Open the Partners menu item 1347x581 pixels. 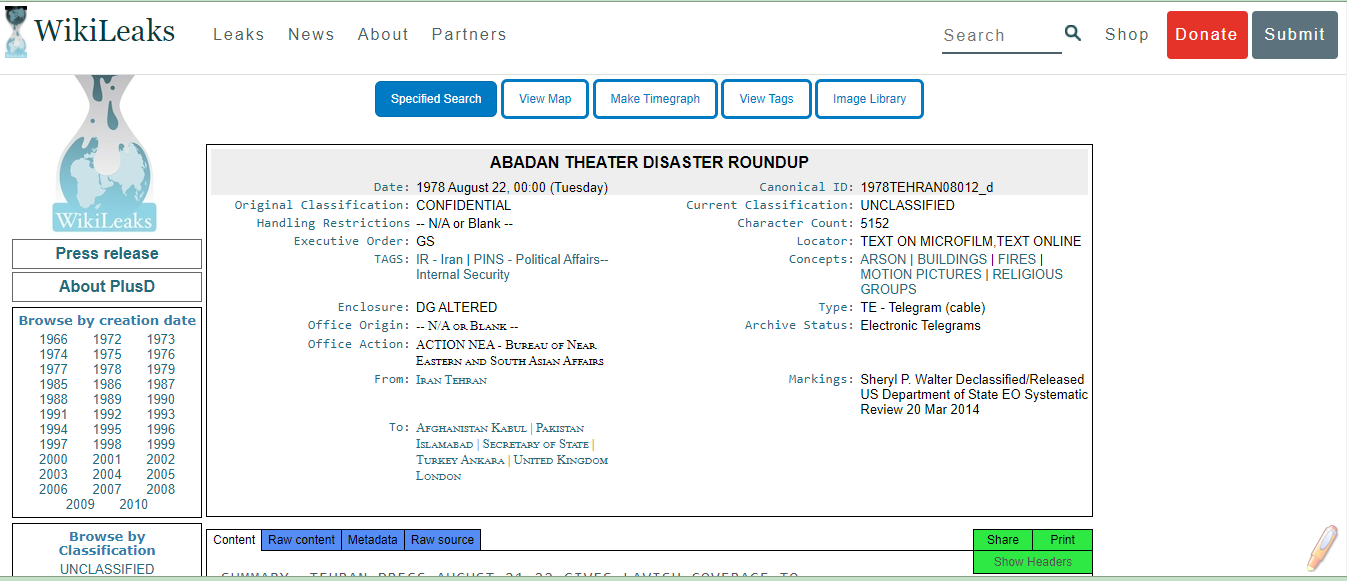(469, 34)
